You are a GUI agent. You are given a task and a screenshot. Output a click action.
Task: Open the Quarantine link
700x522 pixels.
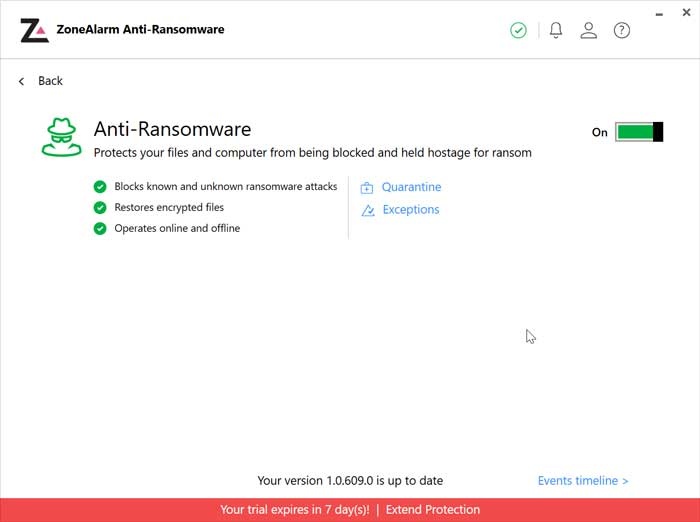coord(411,187)
